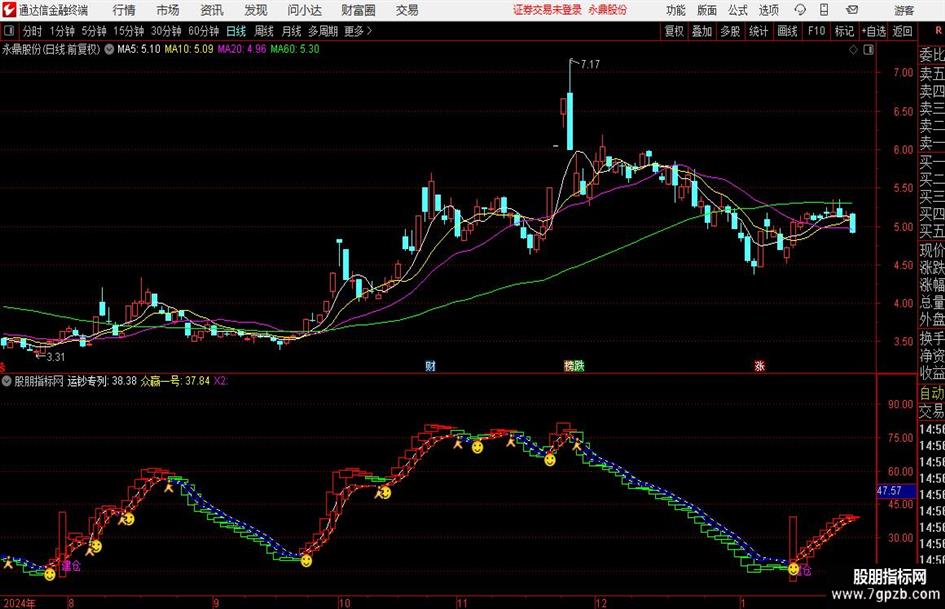
Task: Click the 财 marker under the main chart
Action: [430, 365]
